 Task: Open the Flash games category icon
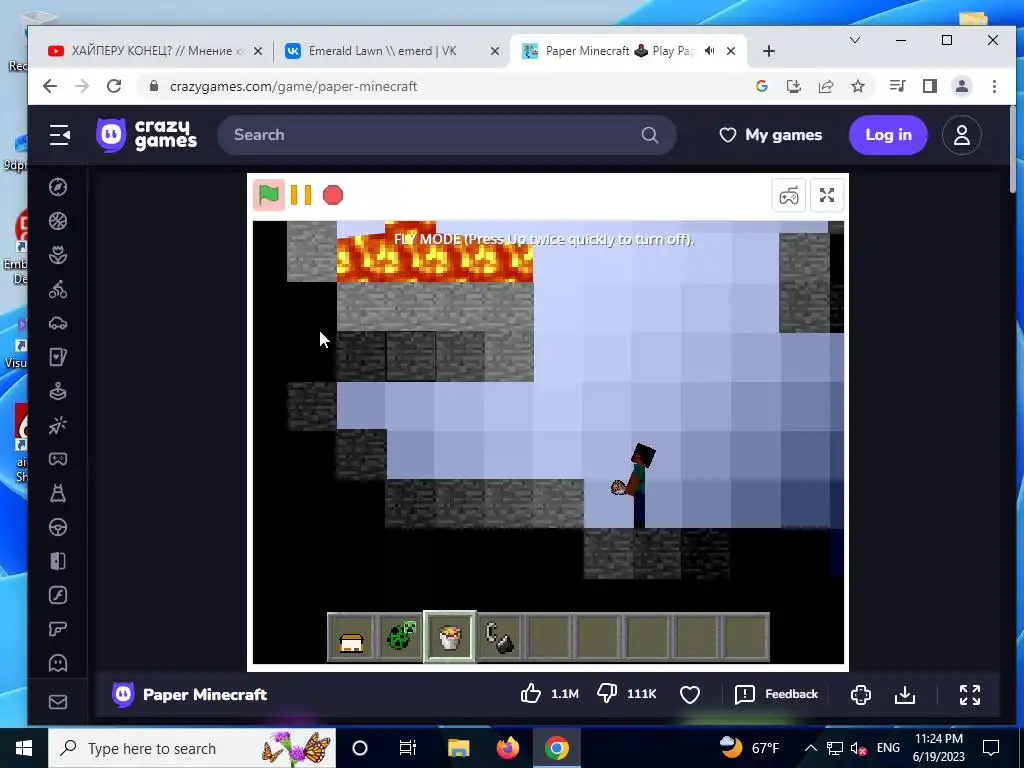pos(58,595)
